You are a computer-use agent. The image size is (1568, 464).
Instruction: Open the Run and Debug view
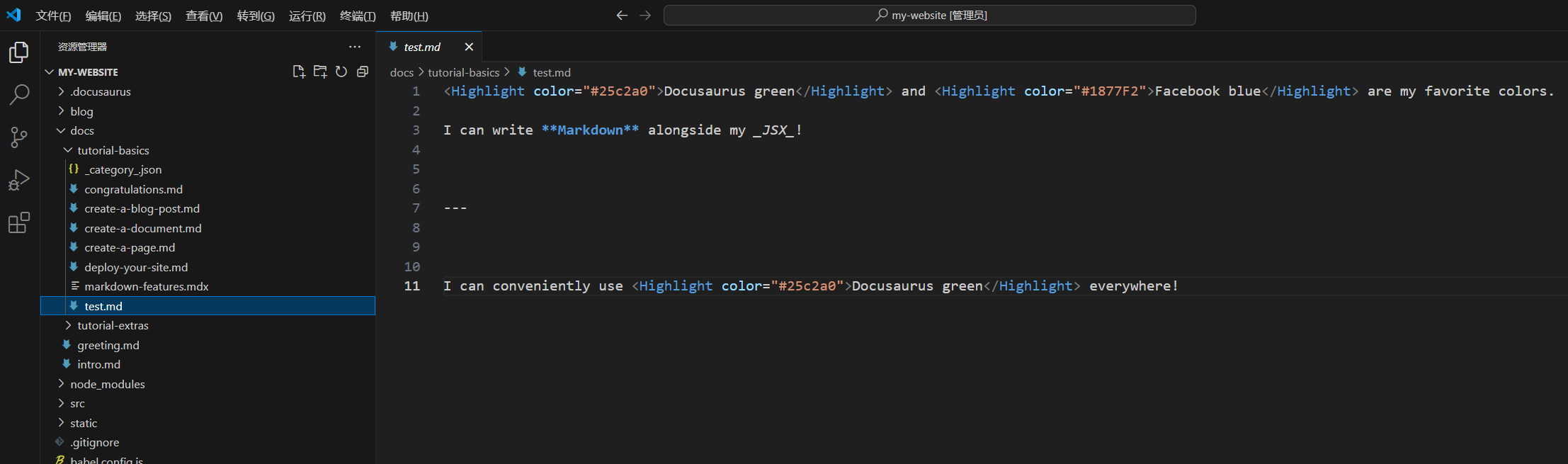[x=19, y=180]
